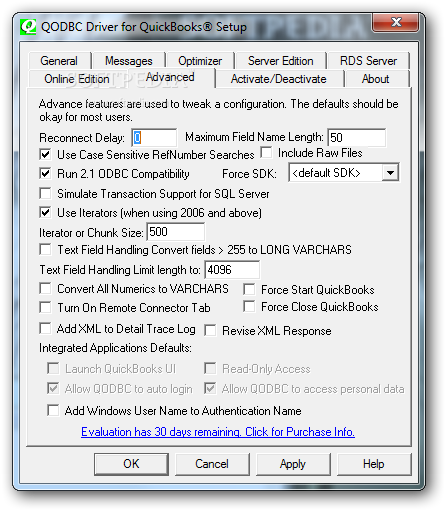Enable Turn On Remote Connector Tab
446x511 pixels.
pos(45,307)
